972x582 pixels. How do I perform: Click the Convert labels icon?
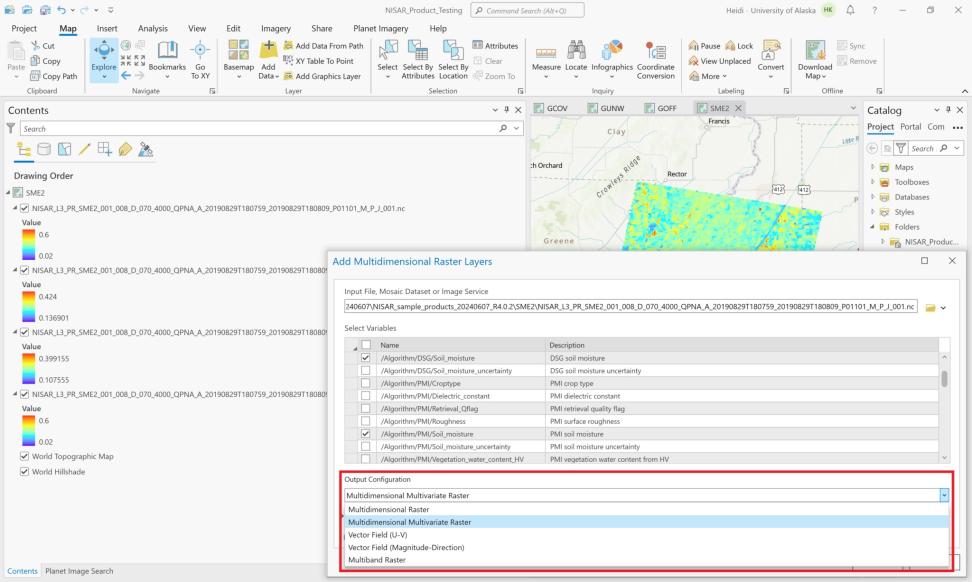pos(771,51)
